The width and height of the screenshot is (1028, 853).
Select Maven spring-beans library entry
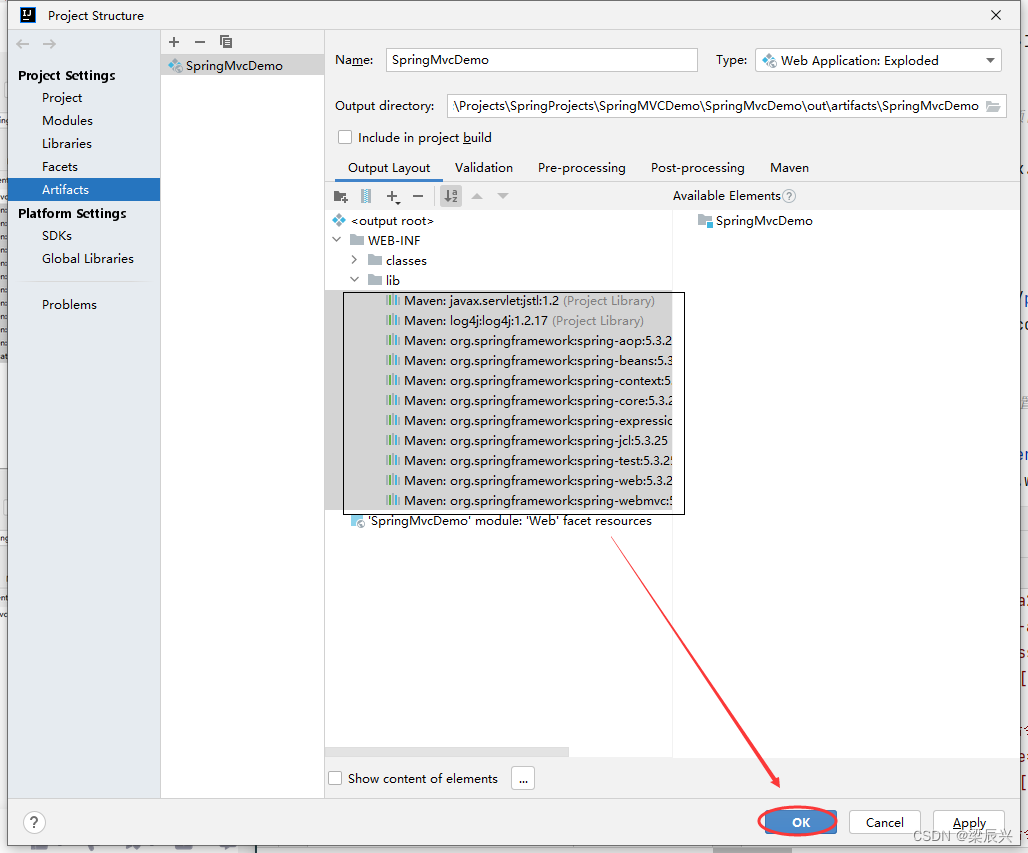coord(528,361)
